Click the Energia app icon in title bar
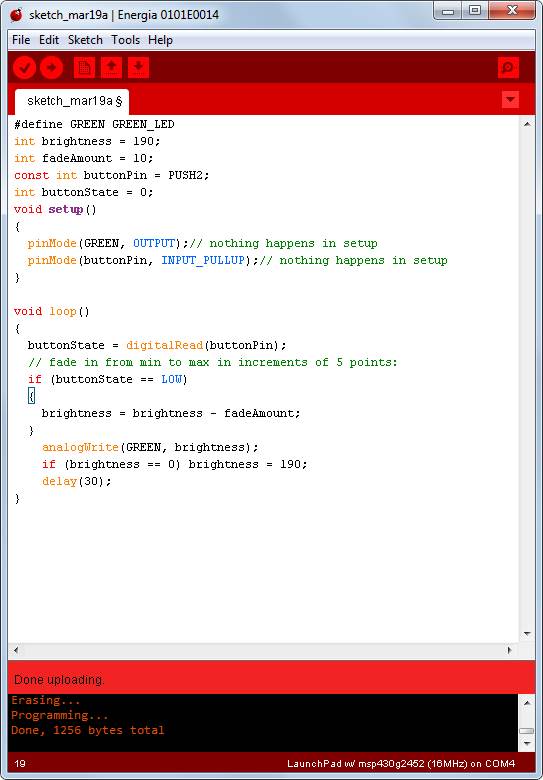 (x=16, y=15)
